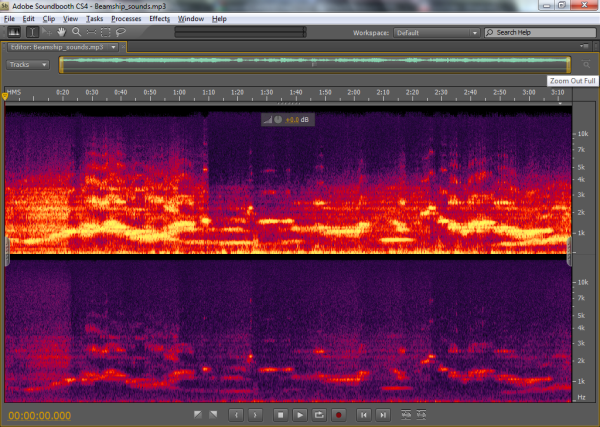Click the Fade In button
This screenshot has height=427, width=600.
[197, 414]
